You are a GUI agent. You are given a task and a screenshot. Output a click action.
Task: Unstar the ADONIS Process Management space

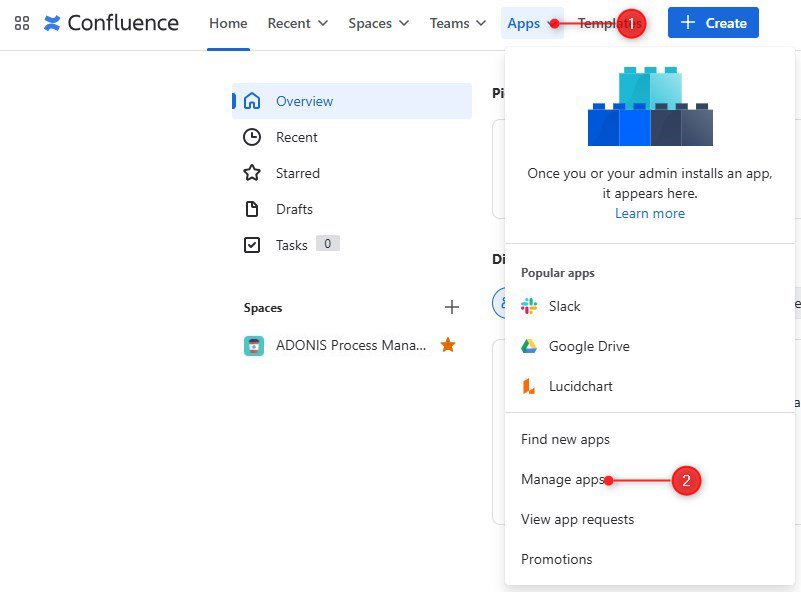448,345
